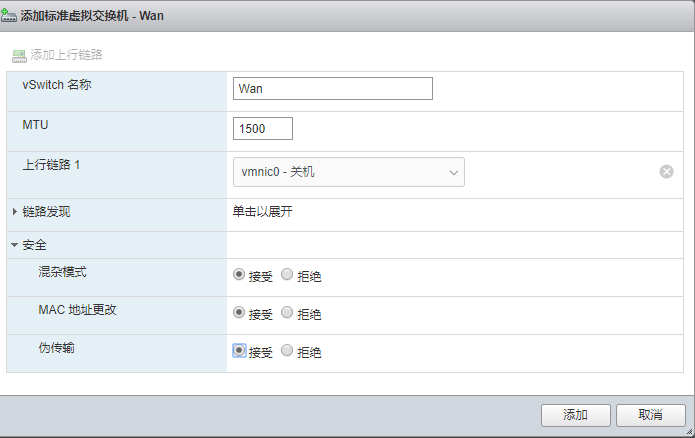Screen dimensions: 695x438
Task: Click the MTU input field
Action: pos(262,128)
